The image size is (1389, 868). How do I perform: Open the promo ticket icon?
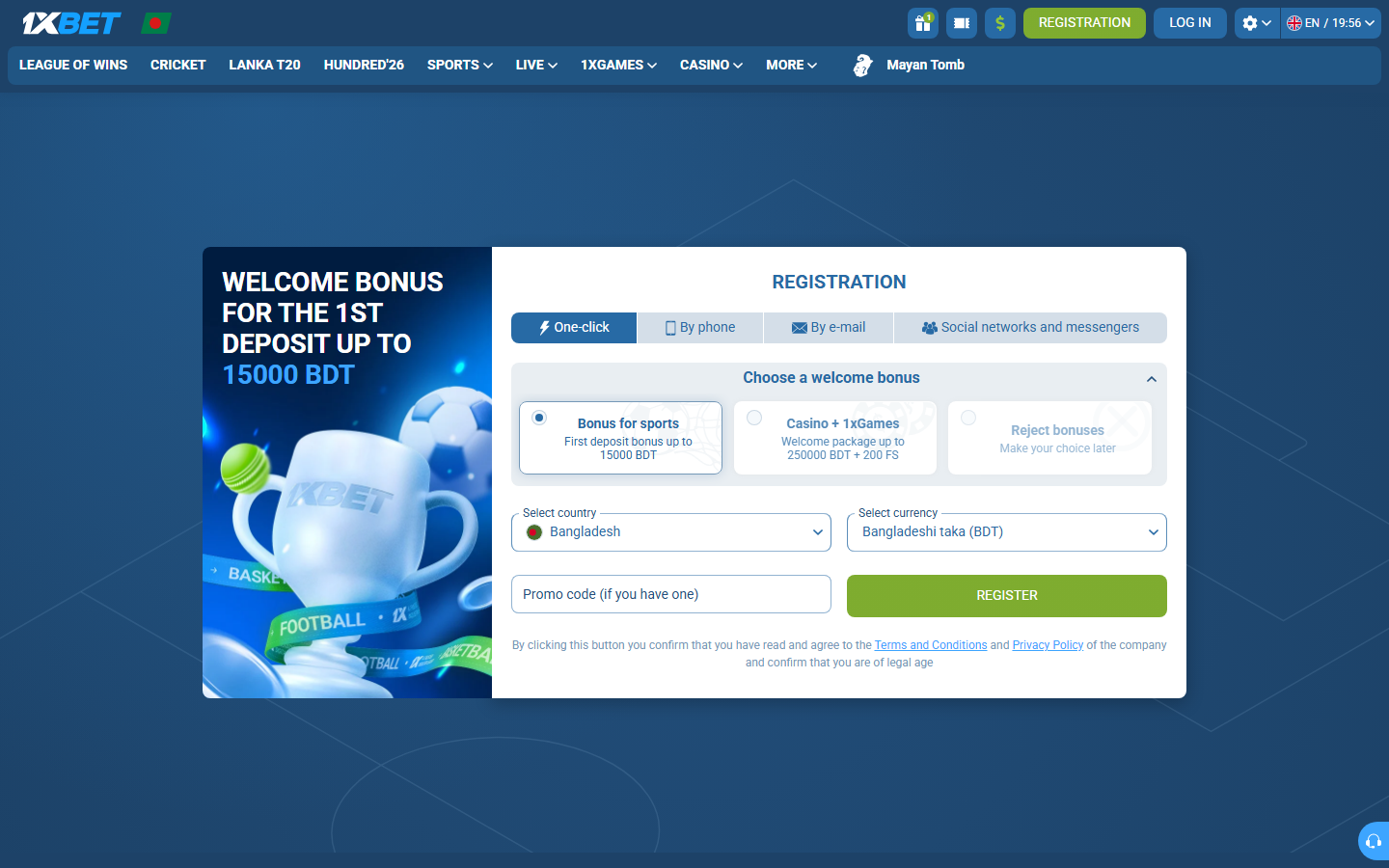click(x=962, y=23)
